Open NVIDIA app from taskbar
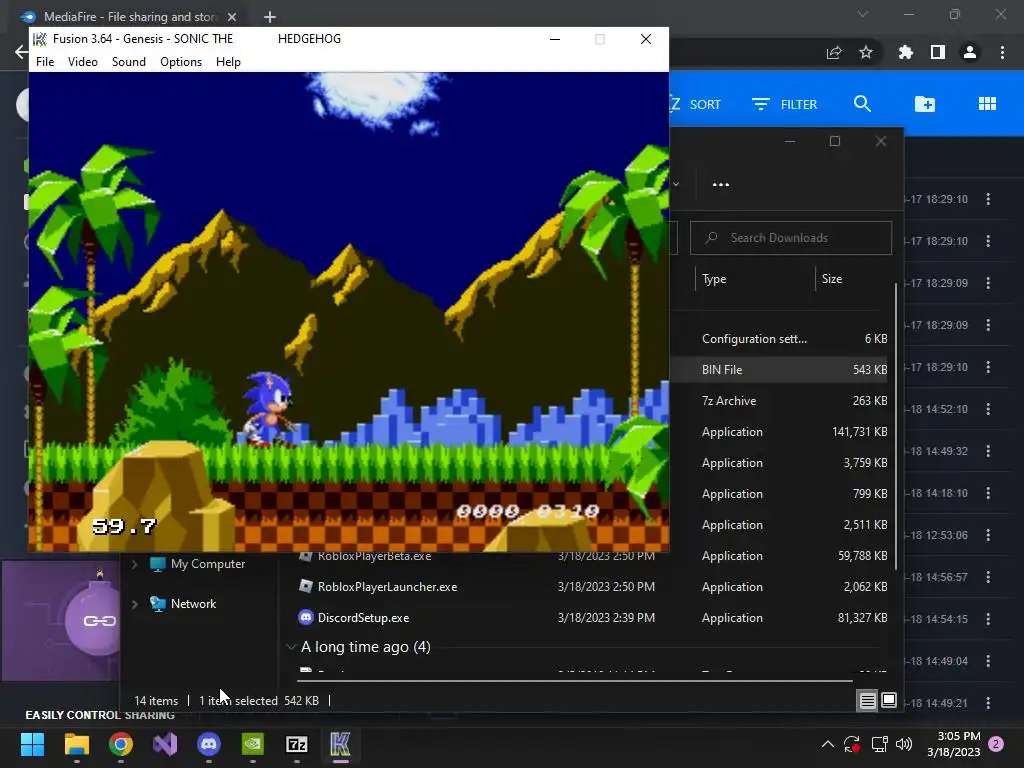The height and width of the screenshot is (768, 1024). pyautogui.click(x=253, y=744)
